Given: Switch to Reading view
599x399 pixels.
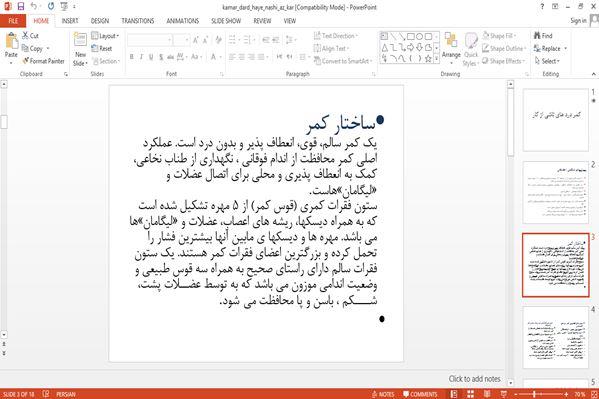Looking at the screenshot, I should [487, 394].
